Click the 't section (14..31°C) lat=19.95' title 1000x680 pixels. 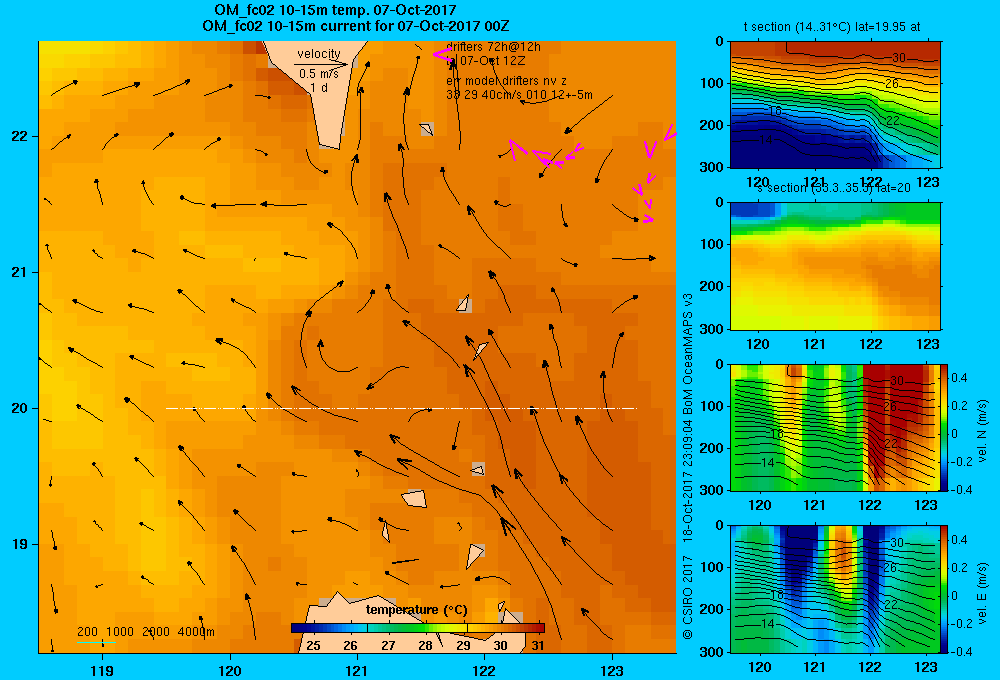[x=832, y=27]
